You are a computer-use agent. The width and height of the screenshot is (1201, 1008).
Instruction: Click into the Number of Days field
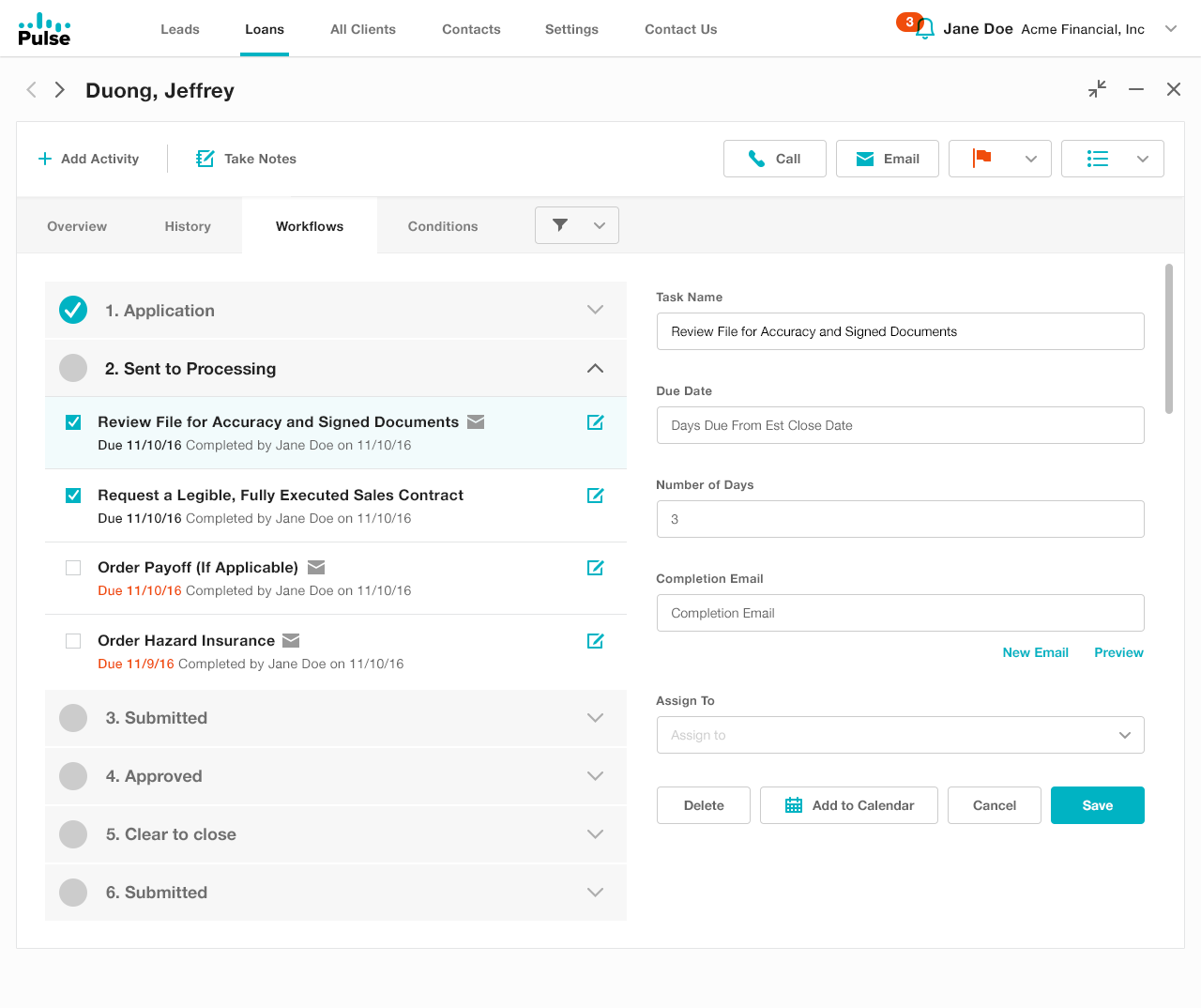900,519
